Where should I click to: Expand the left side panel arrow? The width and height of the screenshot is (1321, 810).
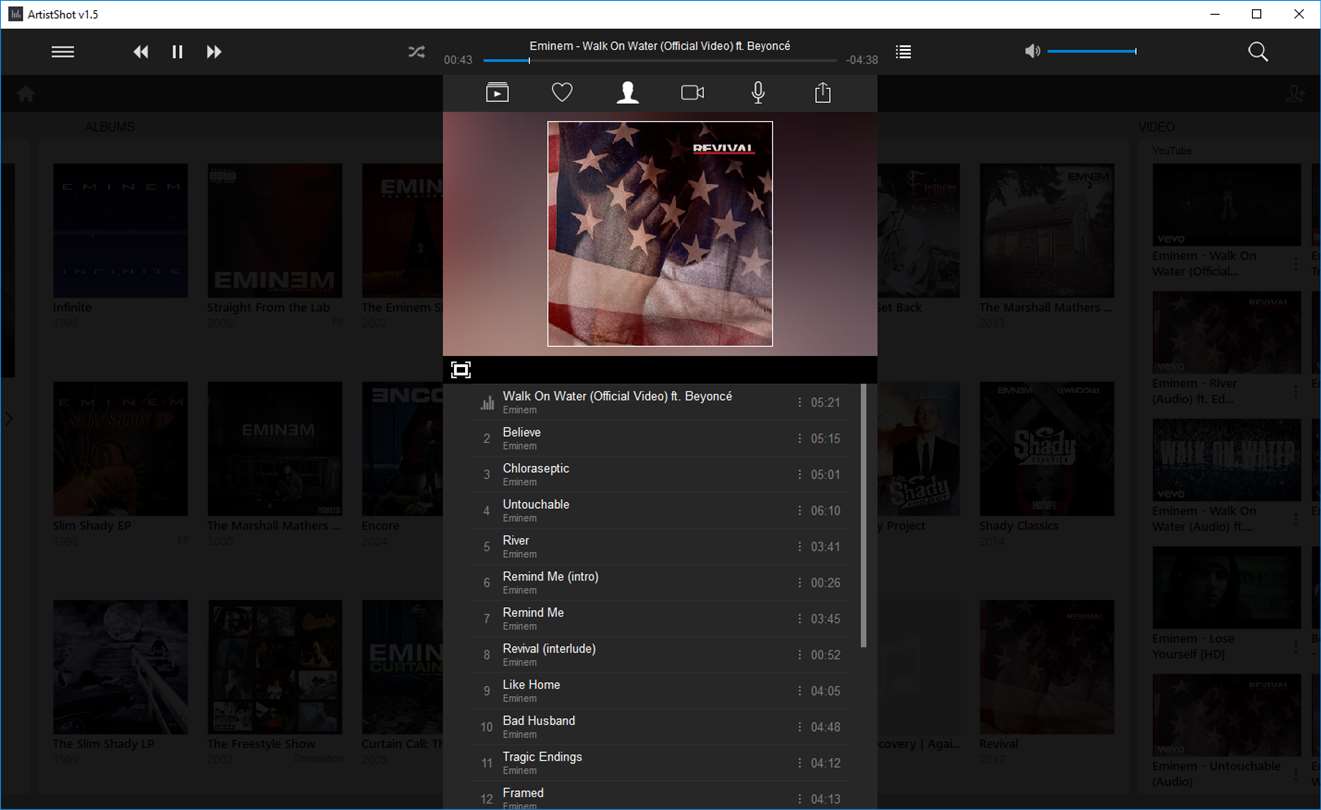point(8,419)
